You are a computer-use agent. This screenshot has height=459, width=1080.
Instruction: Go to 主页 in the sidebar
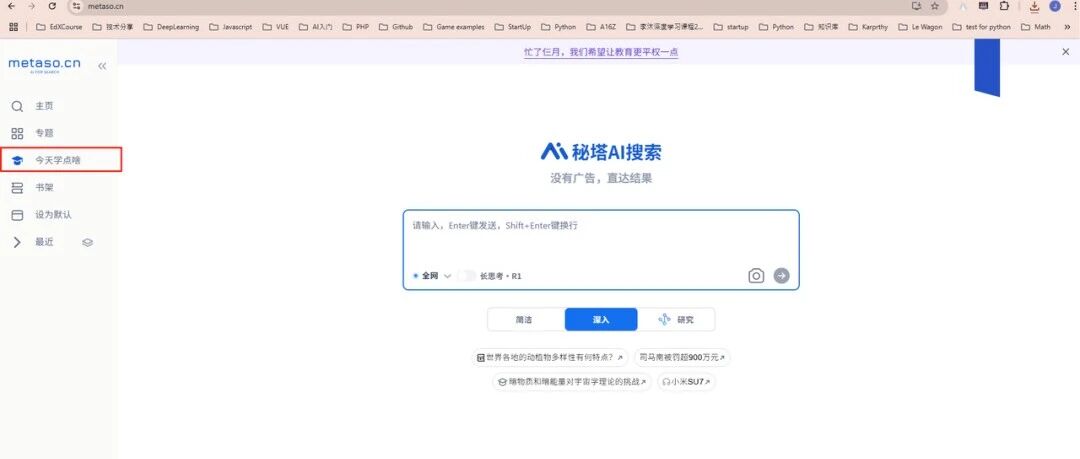(x=44, y=106)
